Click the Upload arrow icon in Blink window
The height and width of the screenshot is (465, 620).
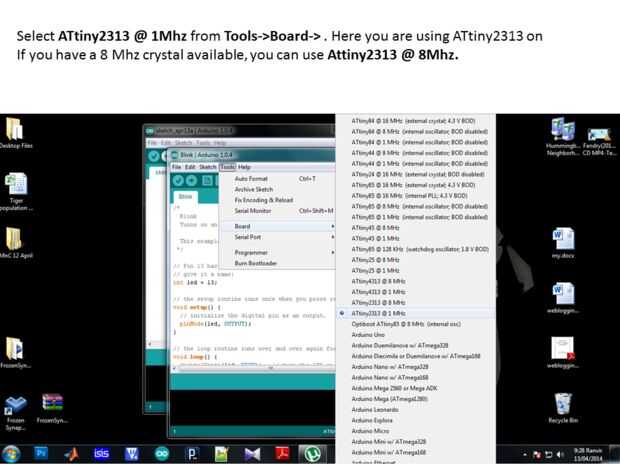click(191, 181)
